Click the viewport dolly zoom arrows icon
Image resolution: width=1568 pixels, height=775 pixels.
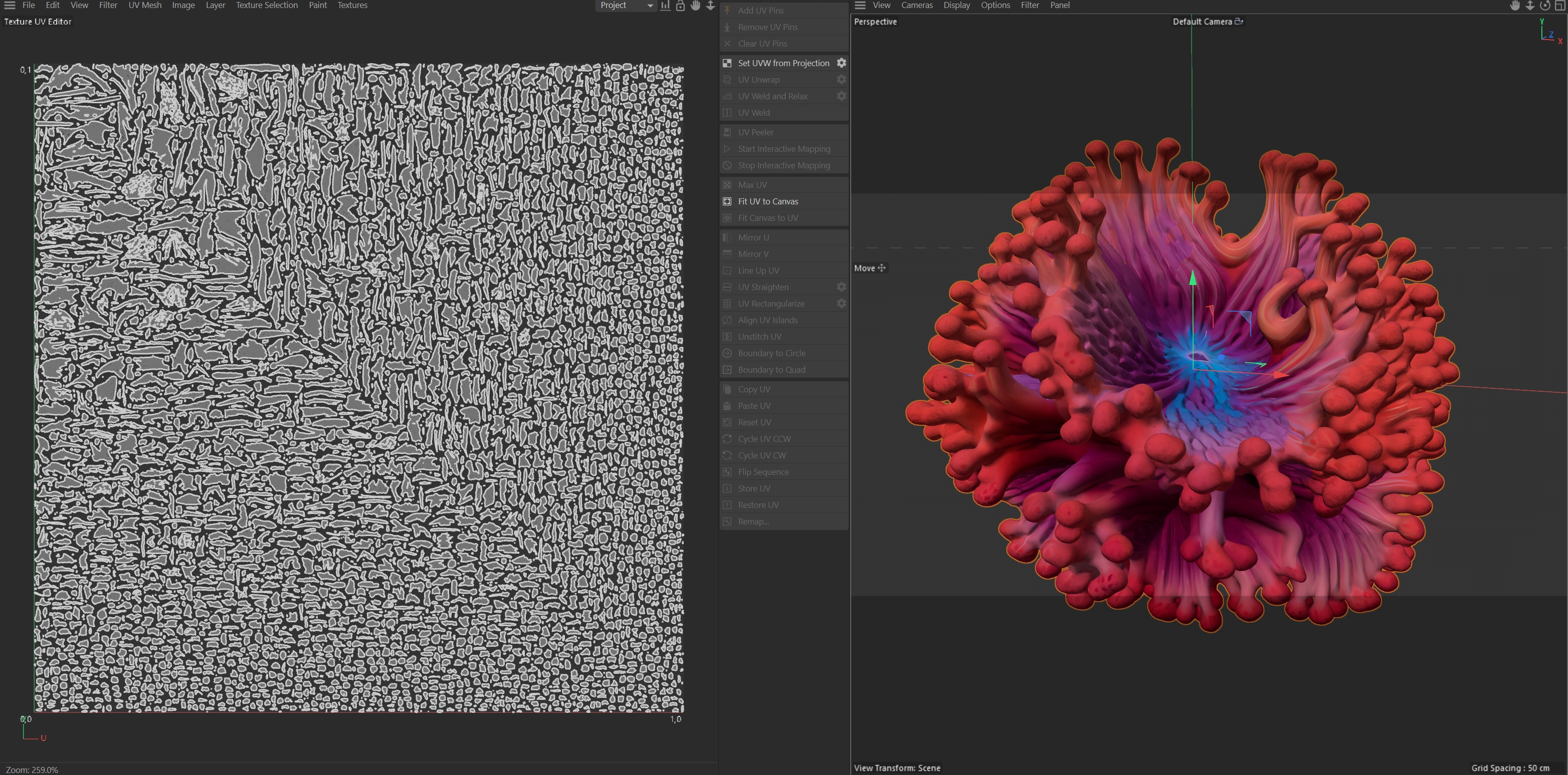(x=1530, y=6)
